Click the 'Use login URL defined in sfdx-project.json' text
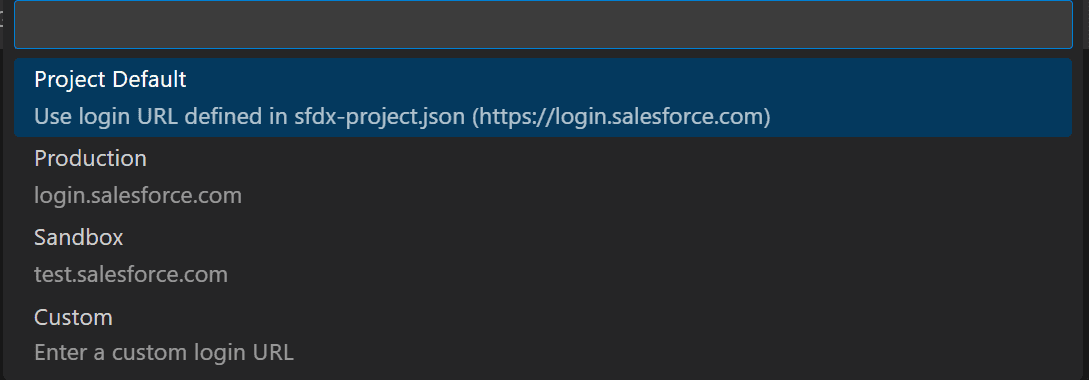1089x380 pixels. click(x=249, y=117)
